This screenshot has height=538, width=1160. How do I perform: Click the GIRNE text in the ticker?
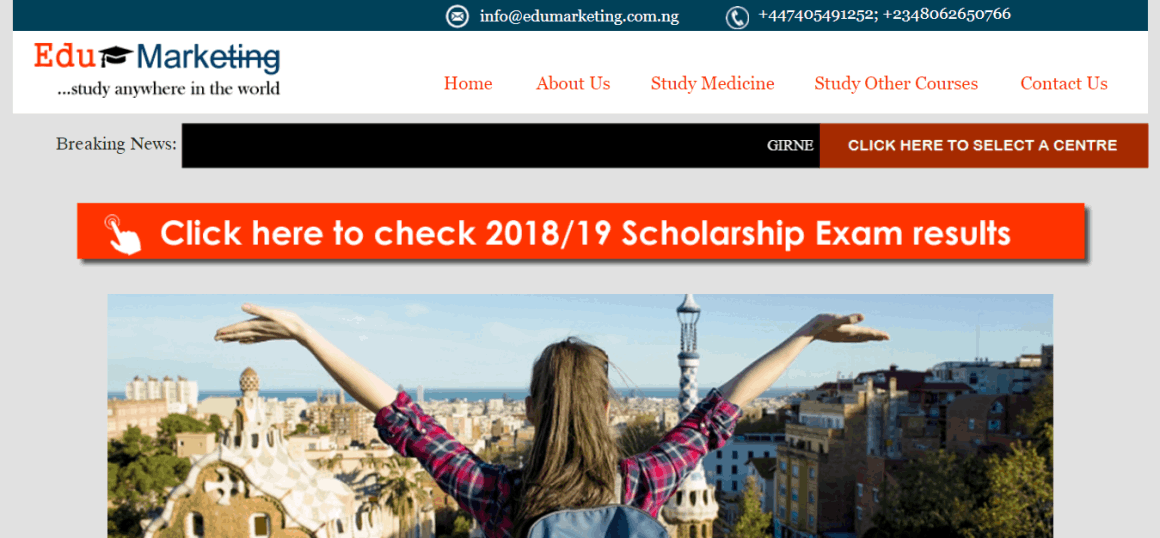[x=790, y=146]
